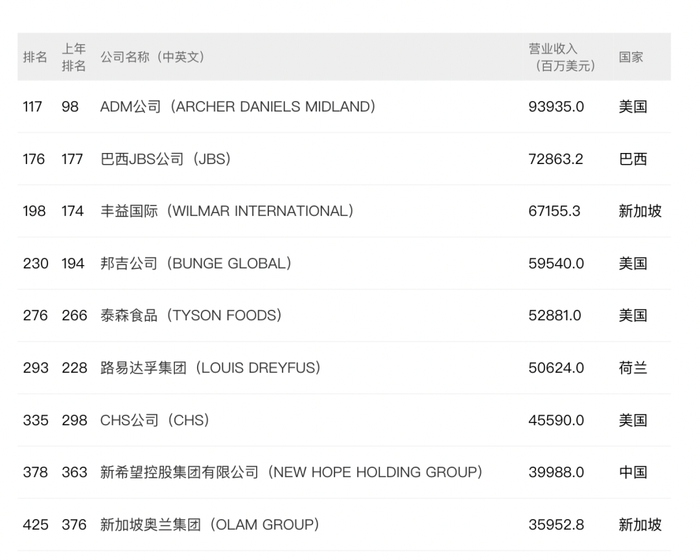Click the 排名 column header

coord(35,57)
